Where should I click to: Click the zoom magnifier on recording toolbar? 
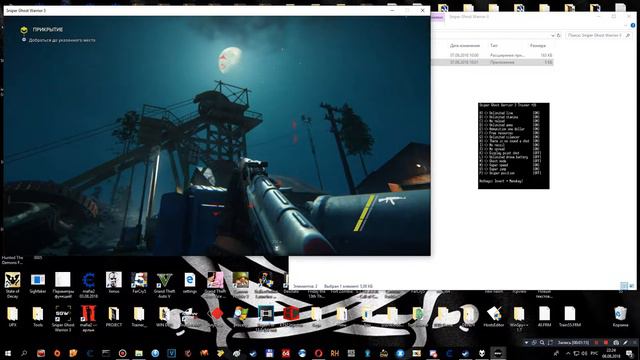click(542, 342)
